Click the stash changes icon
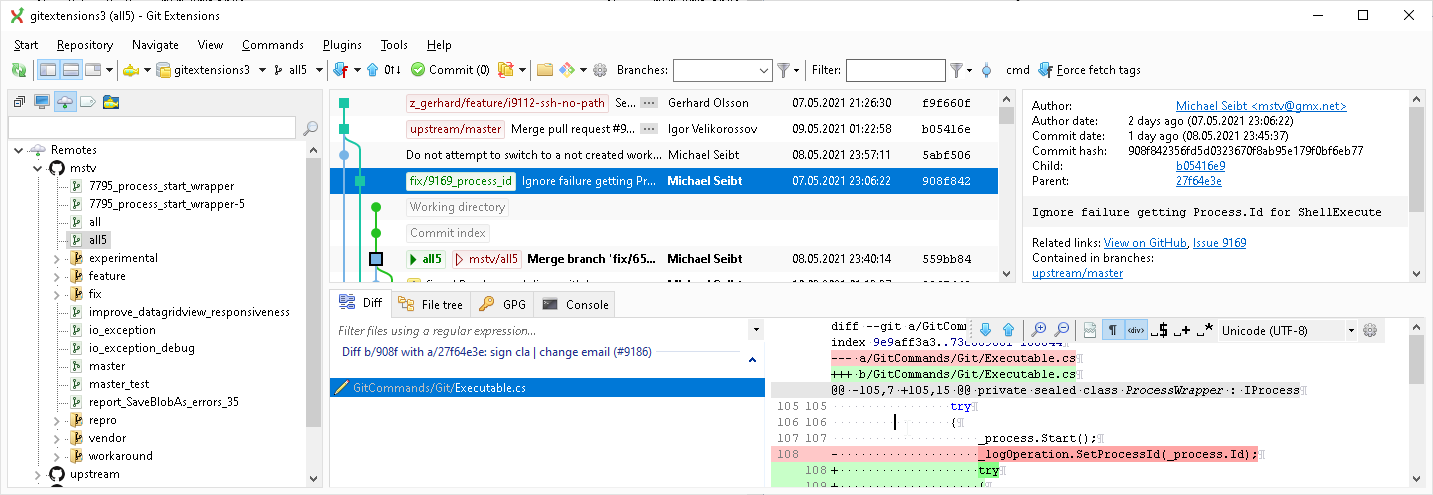The width and height of the screenshot is (1433, 495). pyautogui.click(x=506, y=70)
